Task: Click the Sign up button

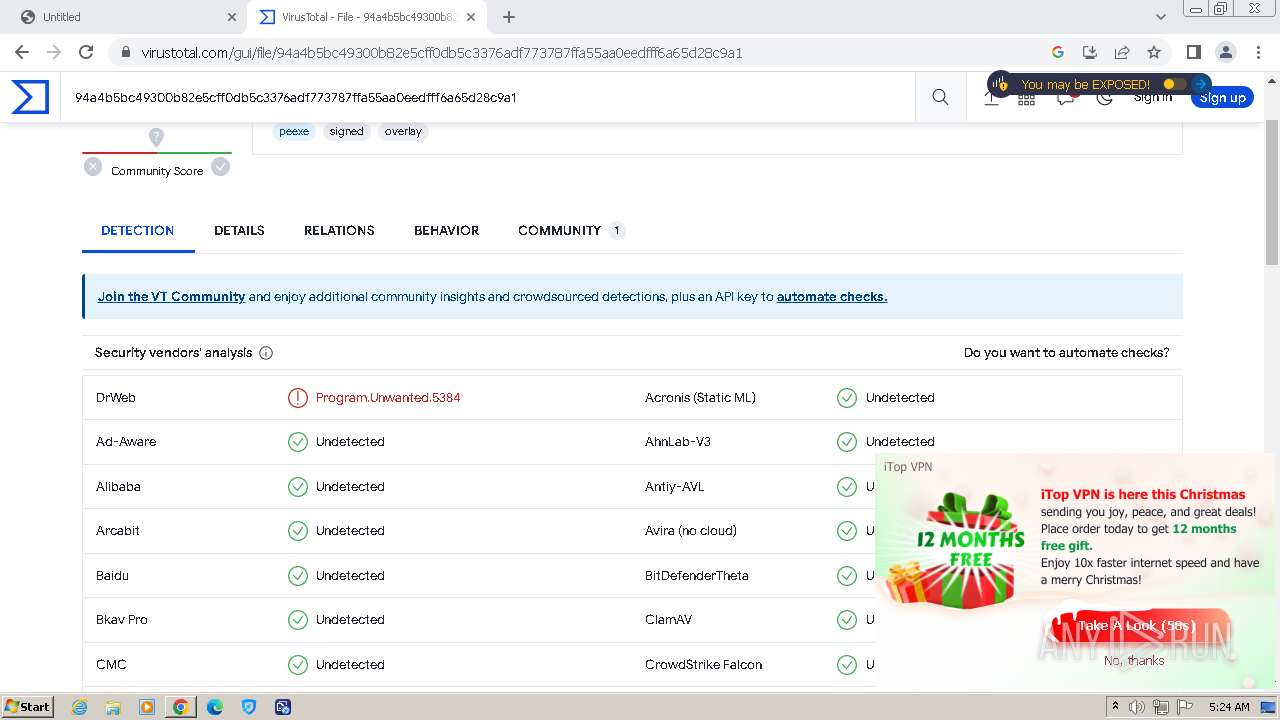Action: [x=1222, y=98]
